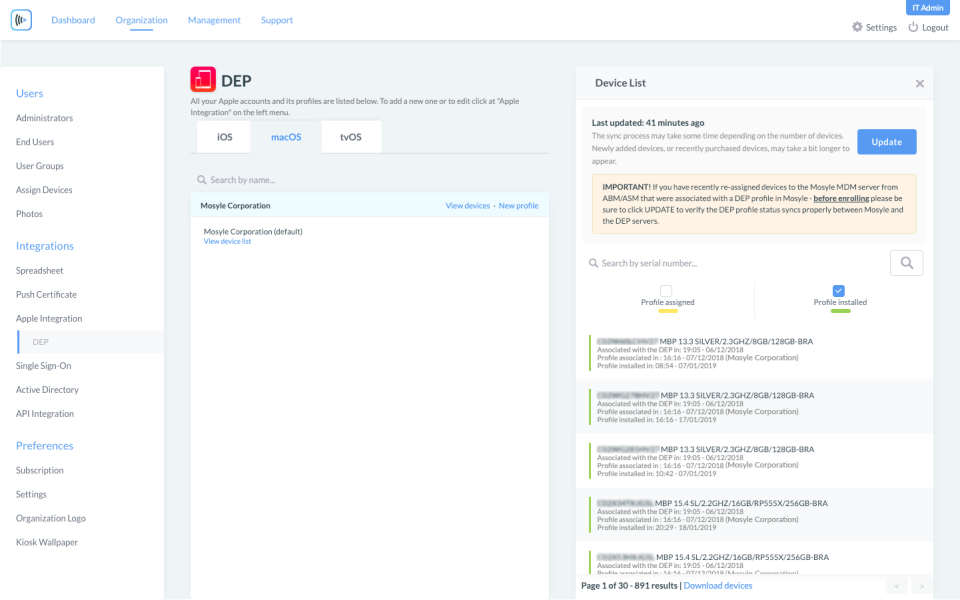Switch to the tvOS tab
Viewport: 960px width, 600px height.
pos(351,137)
